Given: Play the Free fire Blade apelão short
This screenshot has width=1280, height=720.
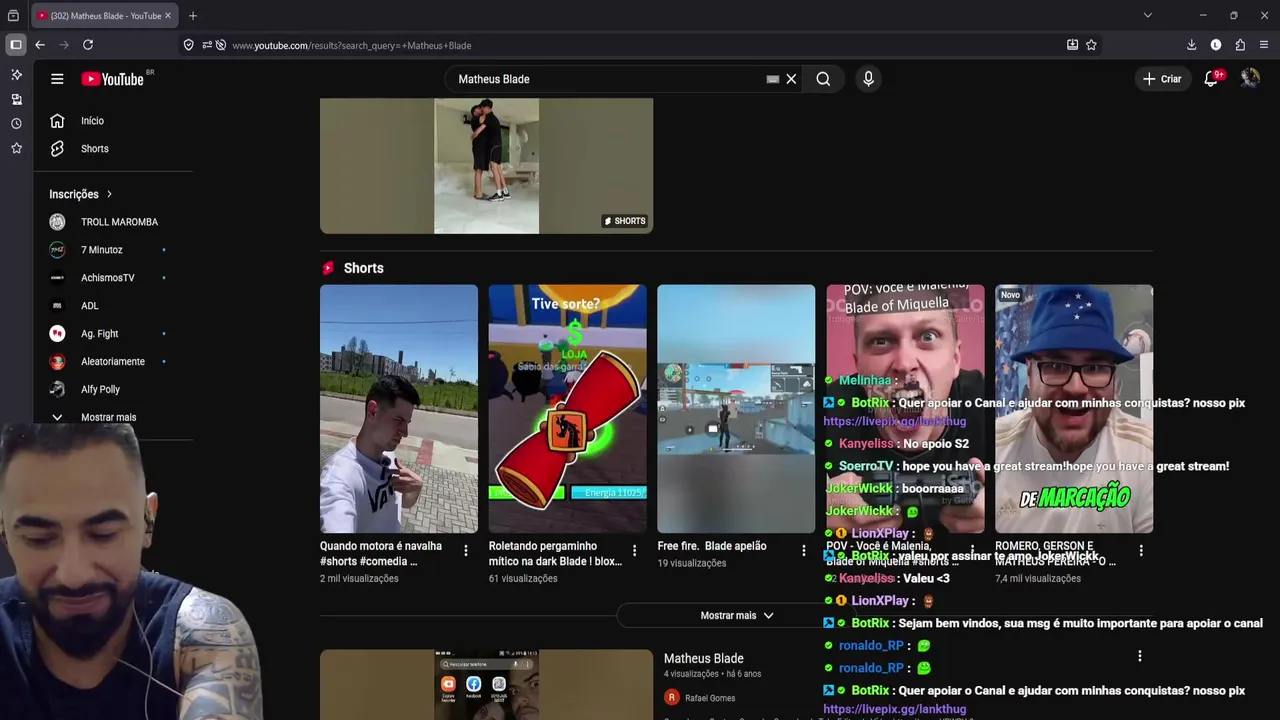Looking at the screenshot, I should coord(736,409).
